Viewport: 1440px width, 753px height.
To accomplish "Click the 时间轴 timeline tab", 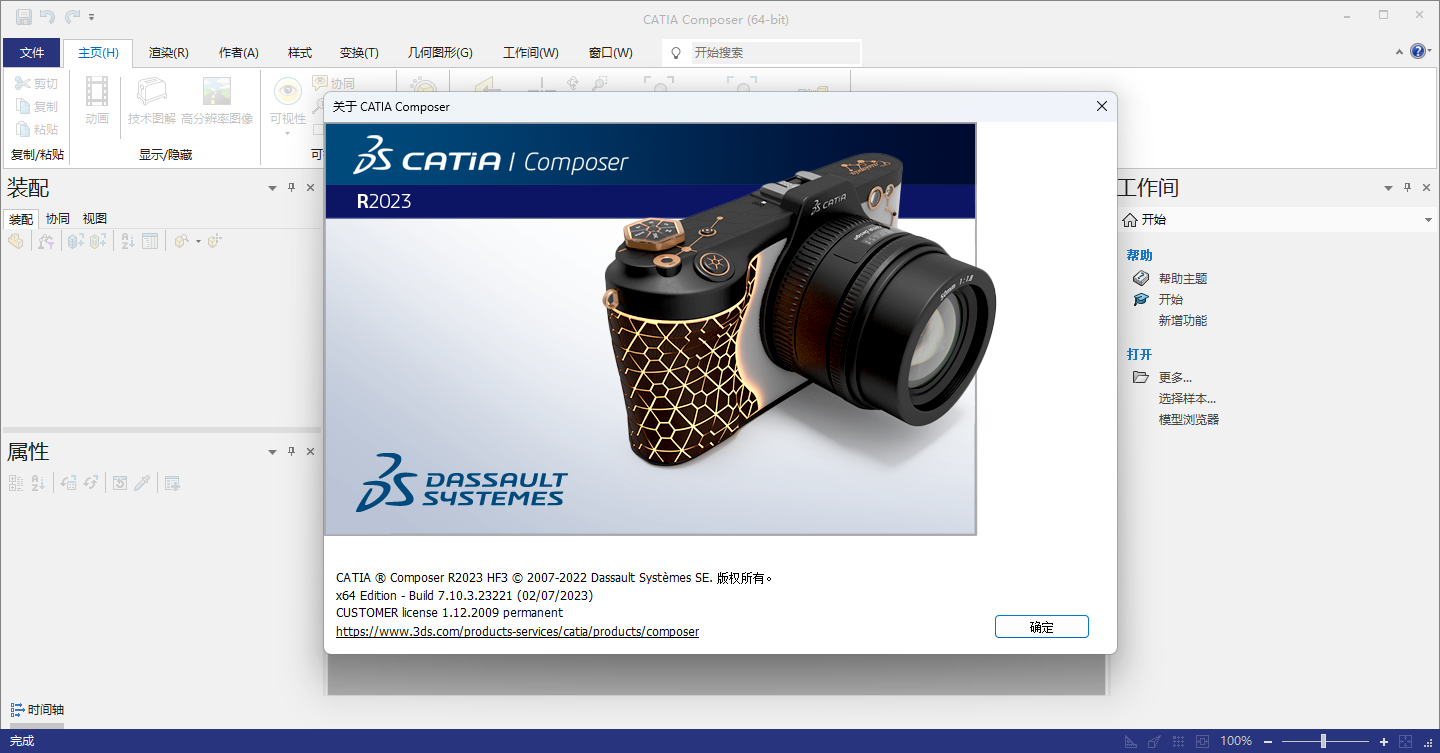I will point(38,709).
